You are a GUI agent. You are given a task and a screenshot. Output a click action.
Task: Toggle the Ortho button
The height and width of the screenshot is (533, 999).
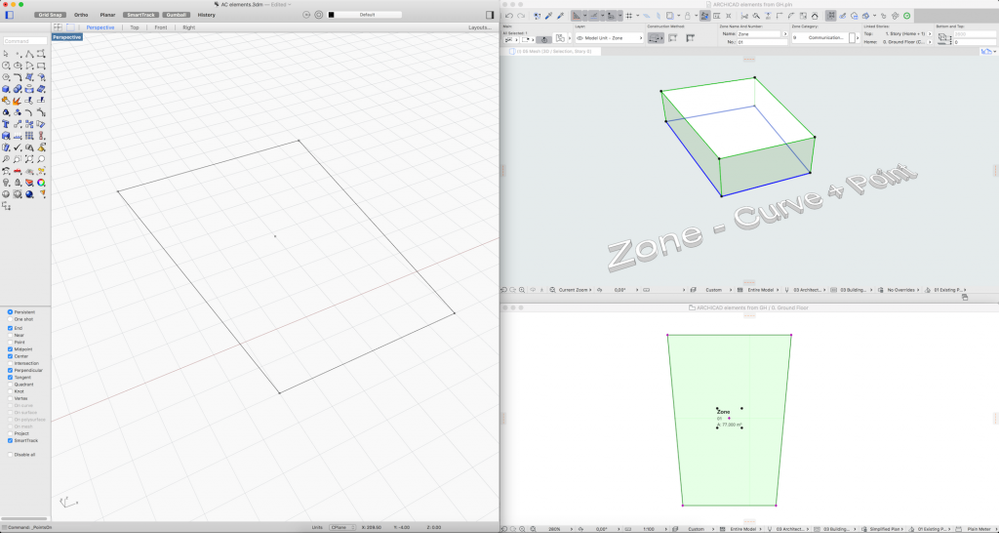click(82, 15)
